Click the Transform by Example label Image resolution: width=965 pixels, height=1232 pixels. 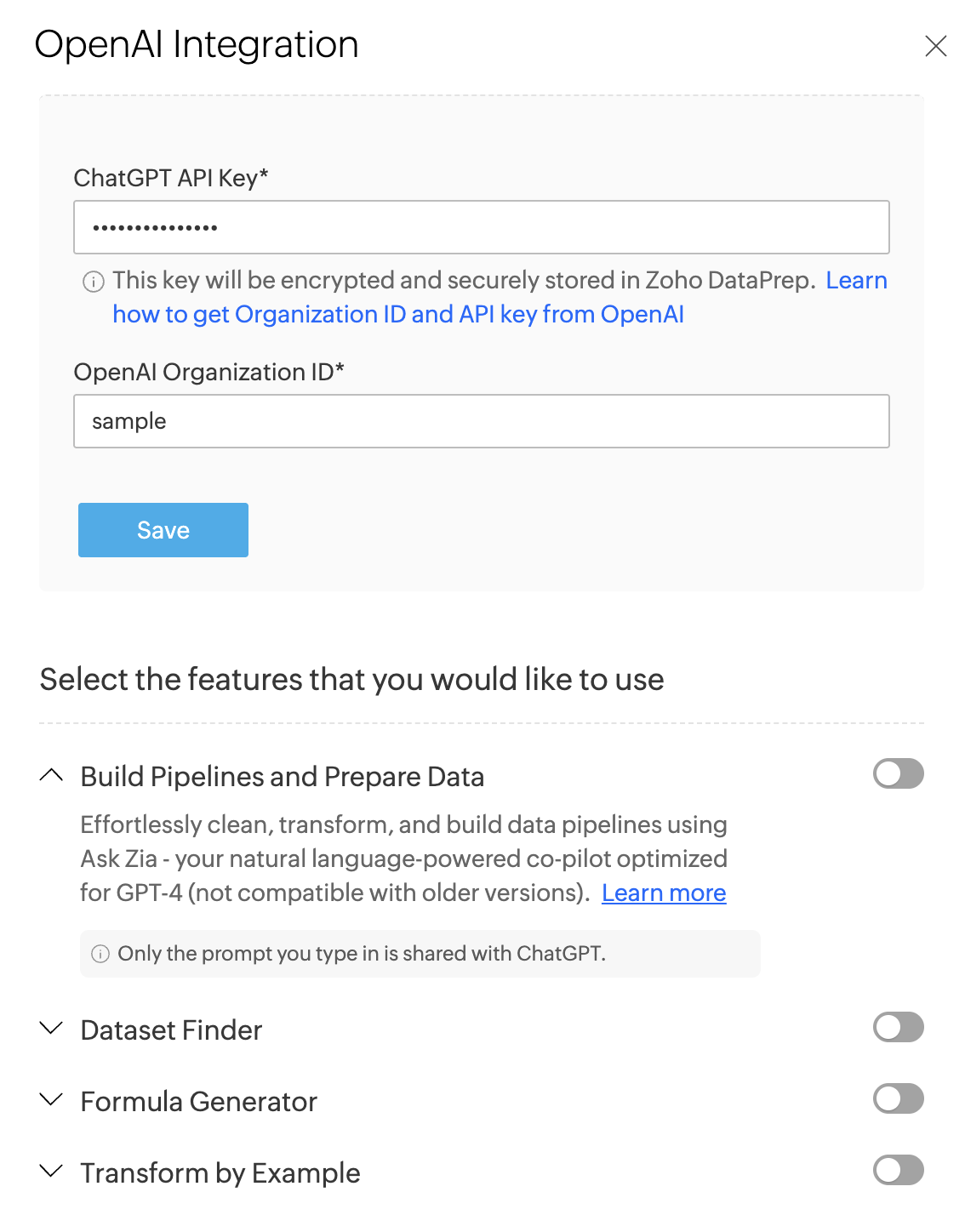click(220, 1173)
